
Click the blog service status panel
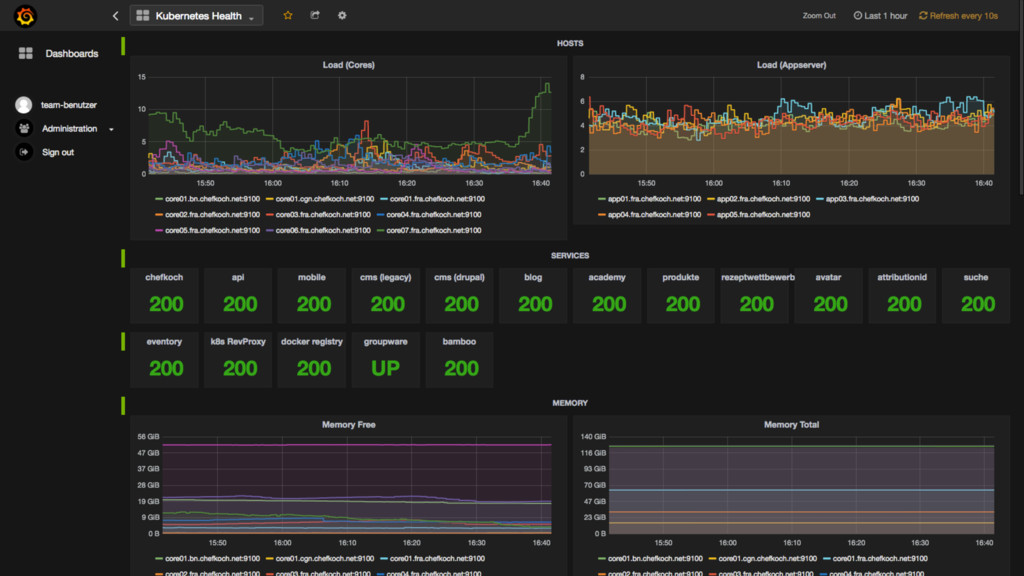click(x=533, y=295)
